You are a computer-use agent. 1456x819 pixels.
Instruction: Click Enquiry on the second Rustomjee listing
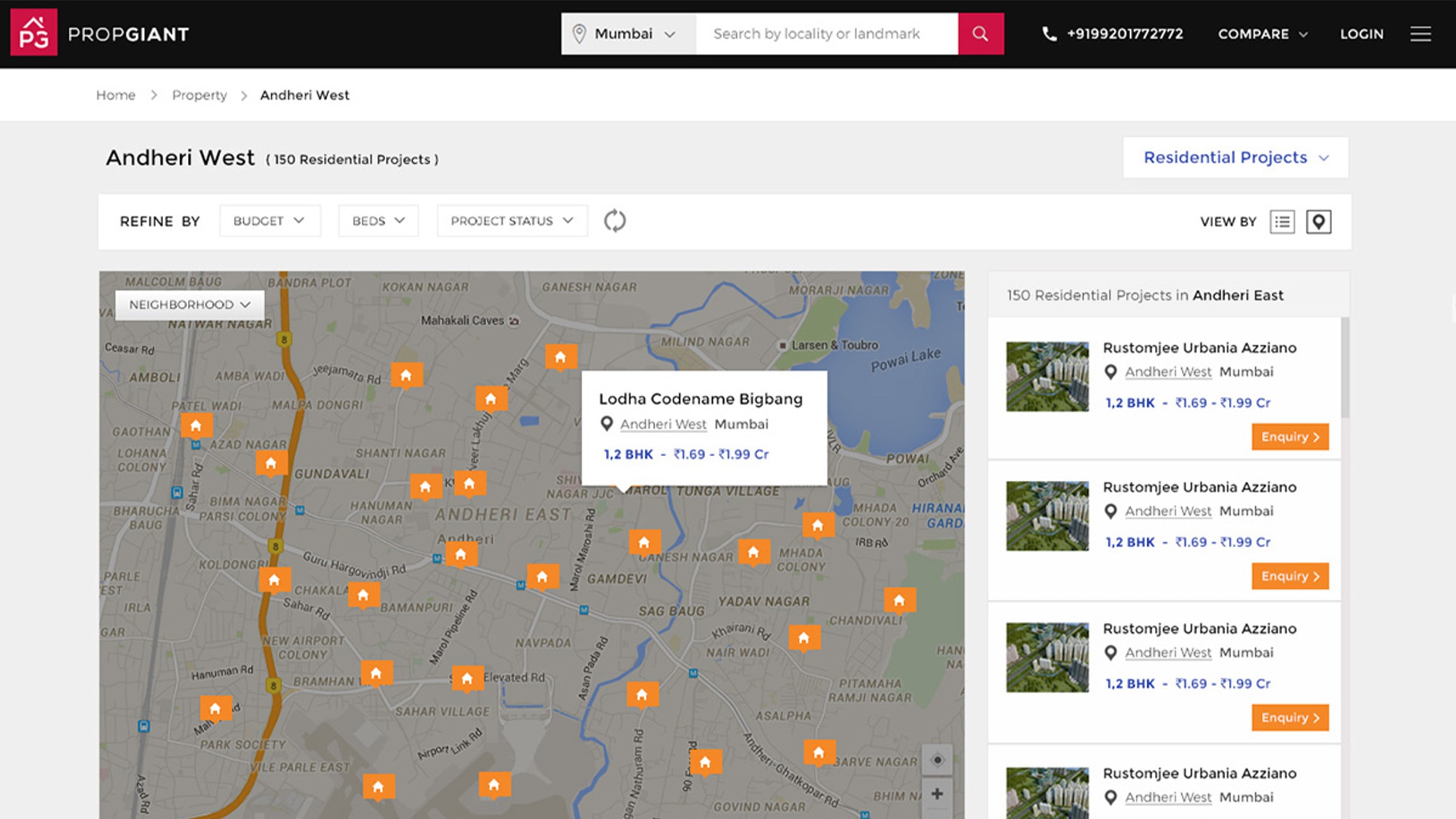(x=1290, y=576)
